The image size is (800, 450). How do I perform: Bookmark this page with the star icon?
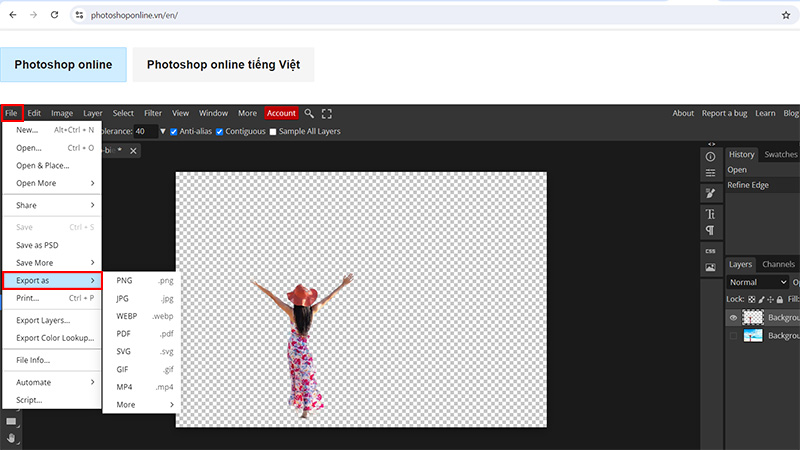(x=786, y=16)
